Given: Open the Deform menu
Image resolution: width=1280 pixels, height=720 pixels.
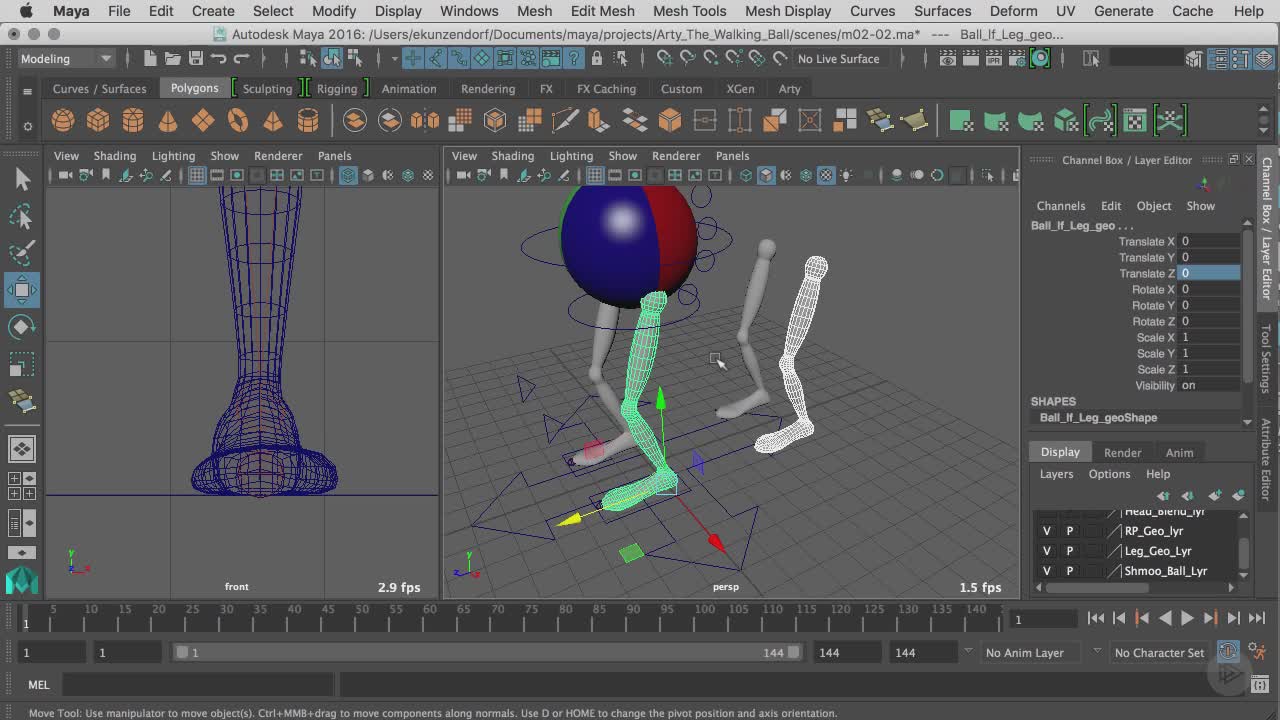Looking at the screenshot, I should 1013,11.
